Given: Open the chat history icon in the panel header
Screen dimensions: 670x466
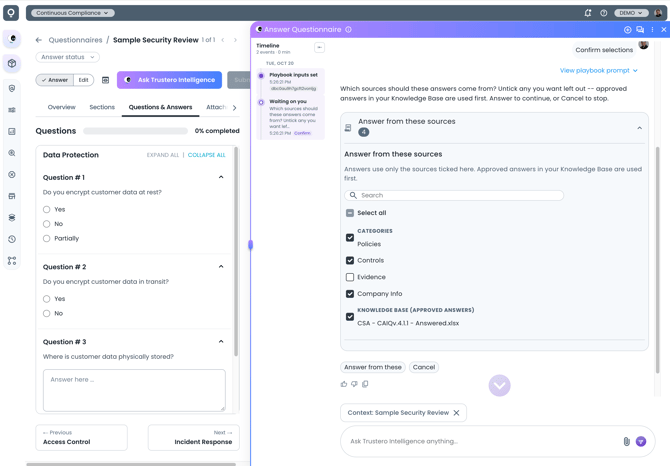Looking at the screenshot, I should click(x=640, y=29).
